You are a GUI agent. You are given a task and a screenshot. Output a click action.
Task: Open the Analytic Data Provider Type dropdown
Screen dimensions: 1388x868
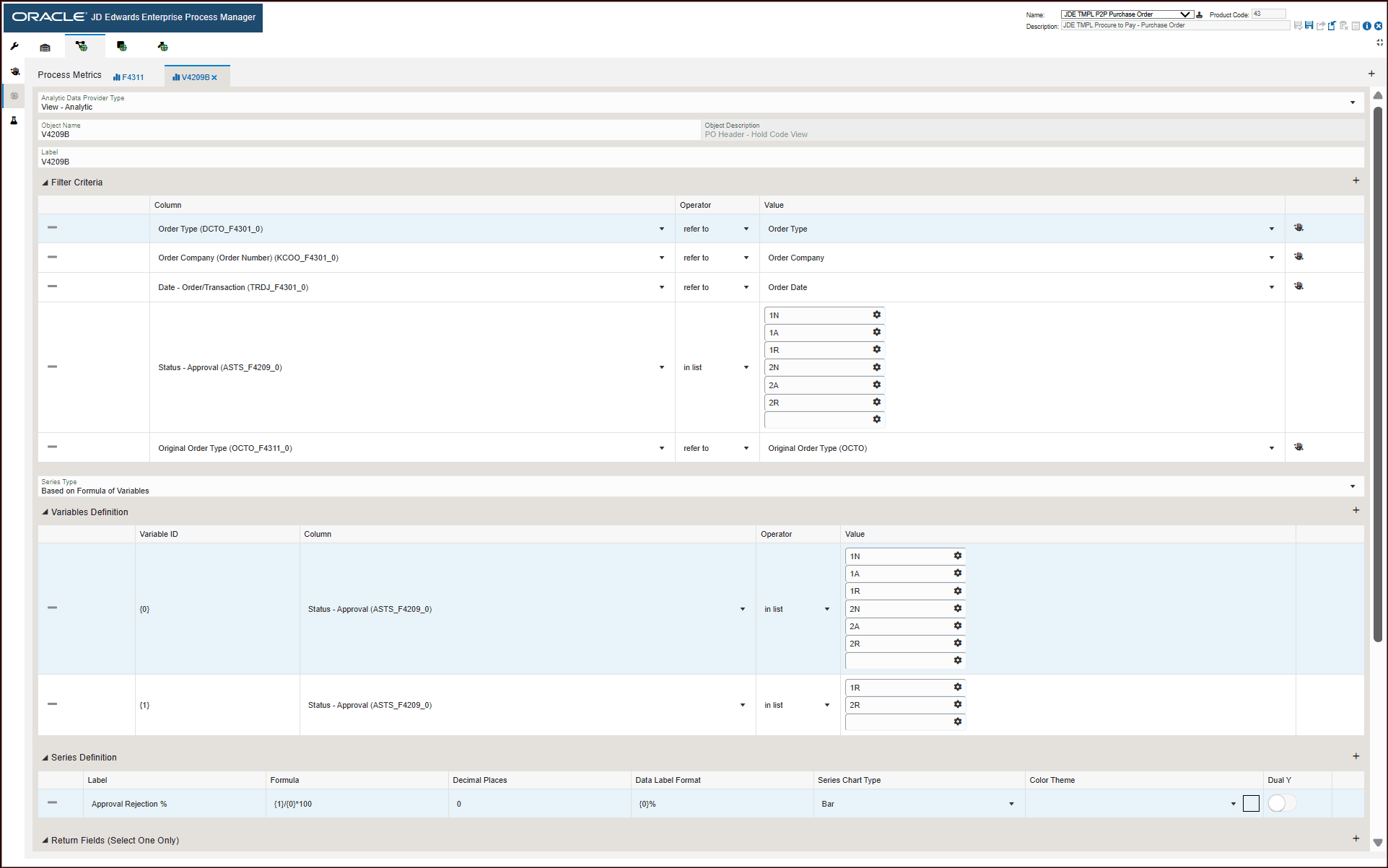(1352, 102)
